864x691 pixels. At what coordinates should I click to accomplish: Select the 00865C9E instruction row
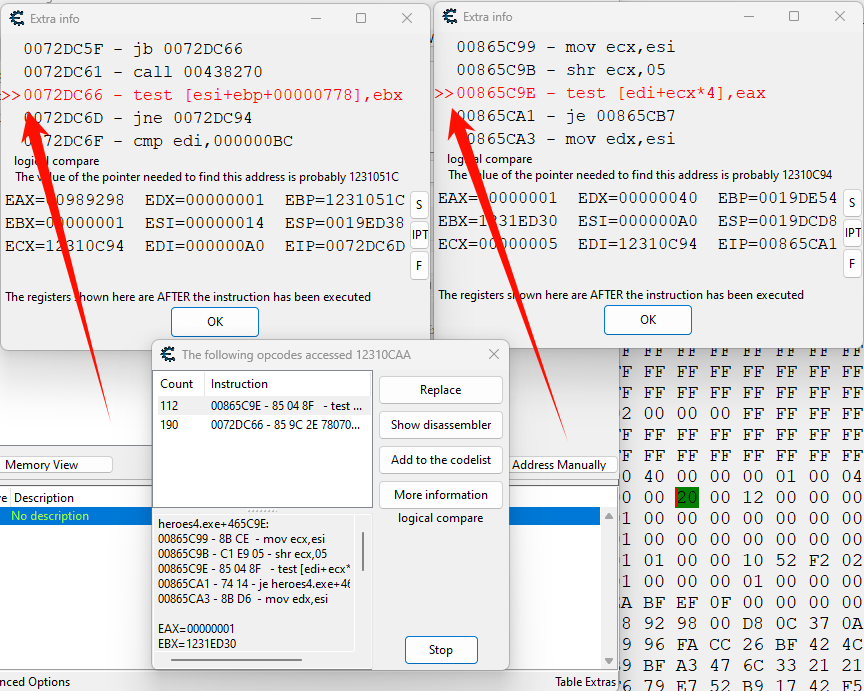[264, 406]
